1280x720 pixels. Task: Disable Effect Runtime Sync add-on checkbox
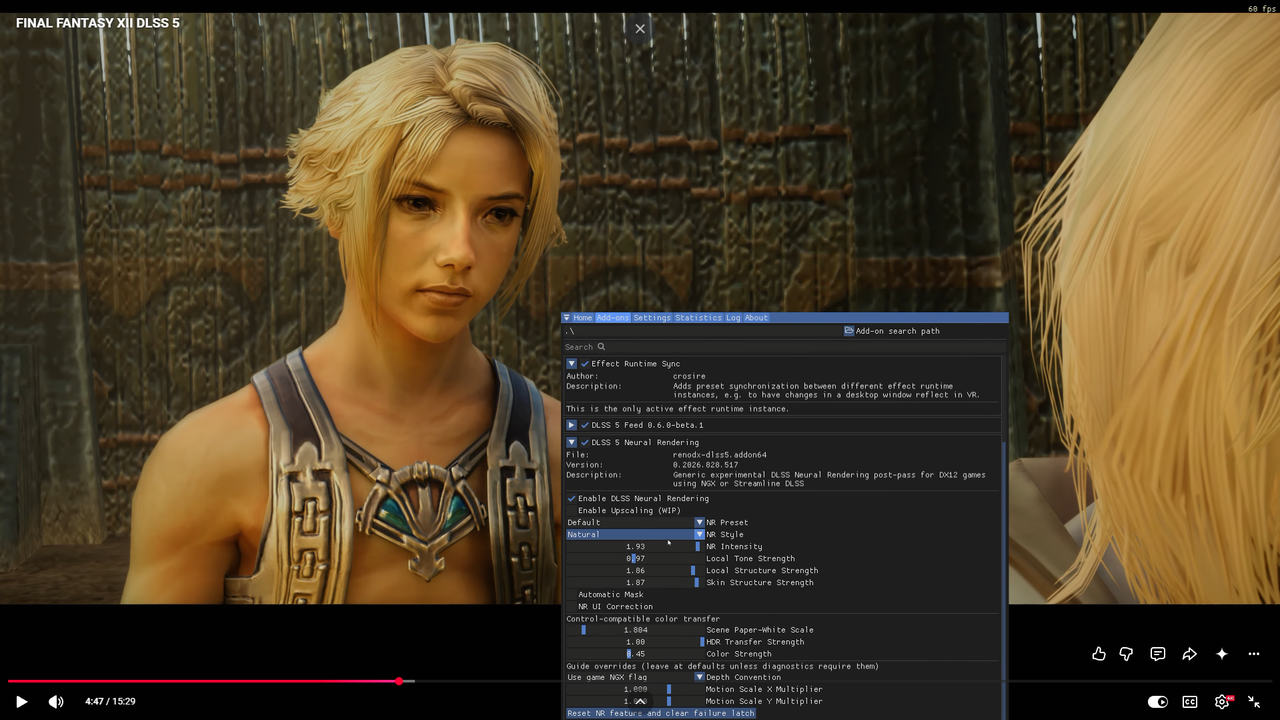[585, 364]
